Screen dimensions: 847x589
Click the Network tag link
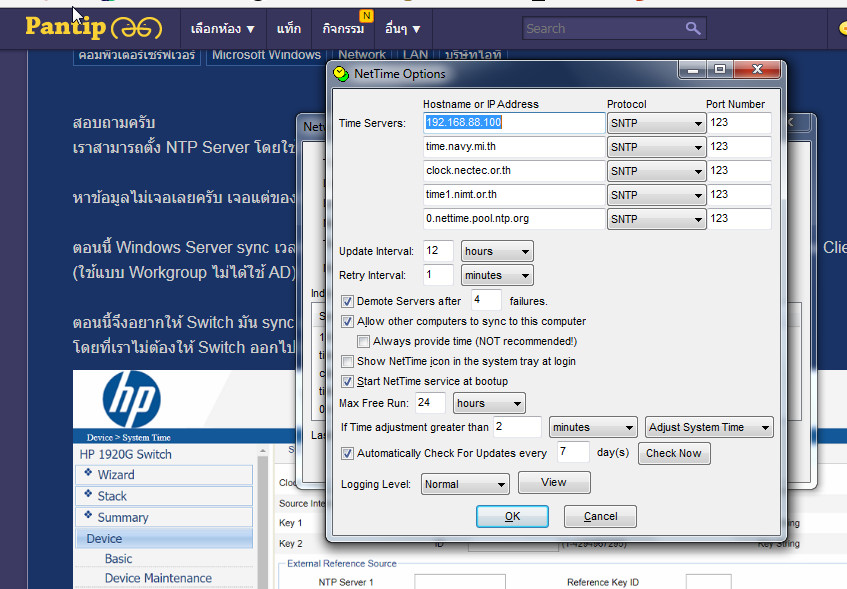tap(362, 55)
